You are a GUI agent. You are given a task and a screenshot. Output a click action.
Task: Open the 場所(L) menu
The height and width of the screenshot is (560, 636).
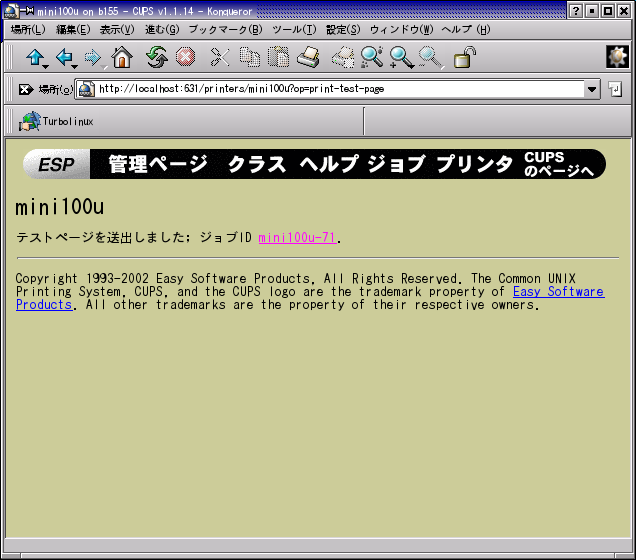click(28, 30)
